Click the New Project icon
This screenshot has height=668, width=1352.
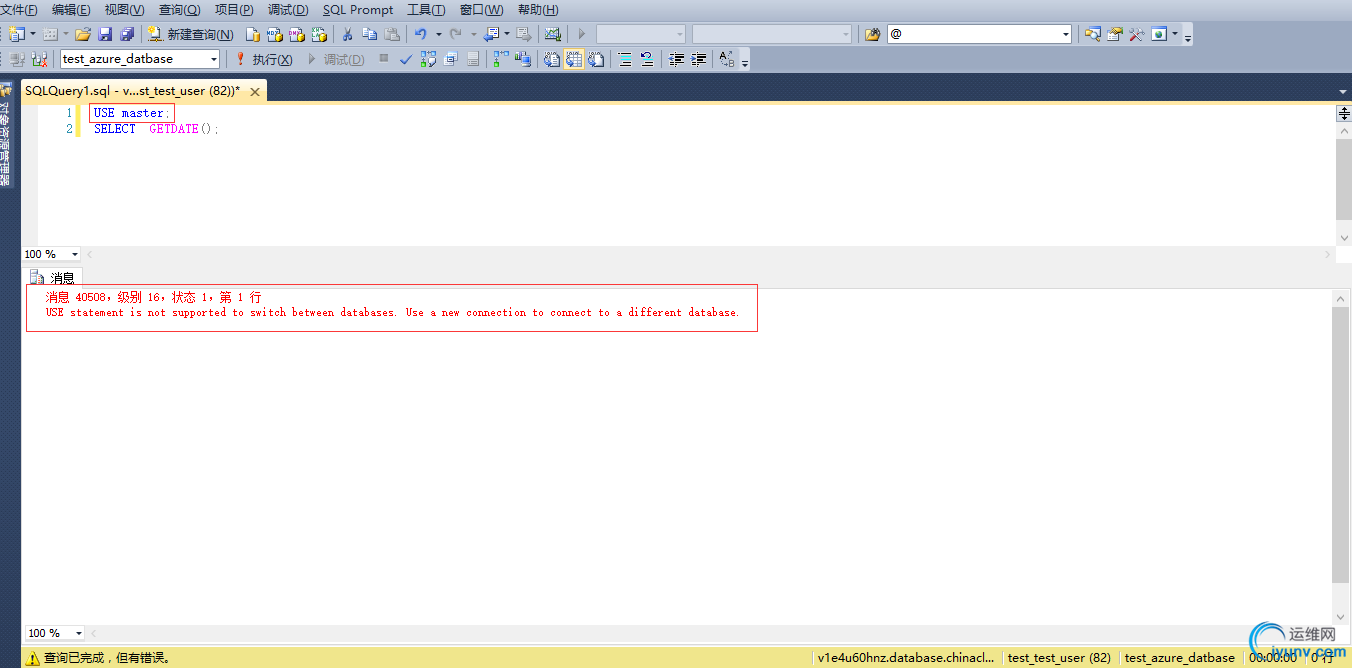pos(15,34)
